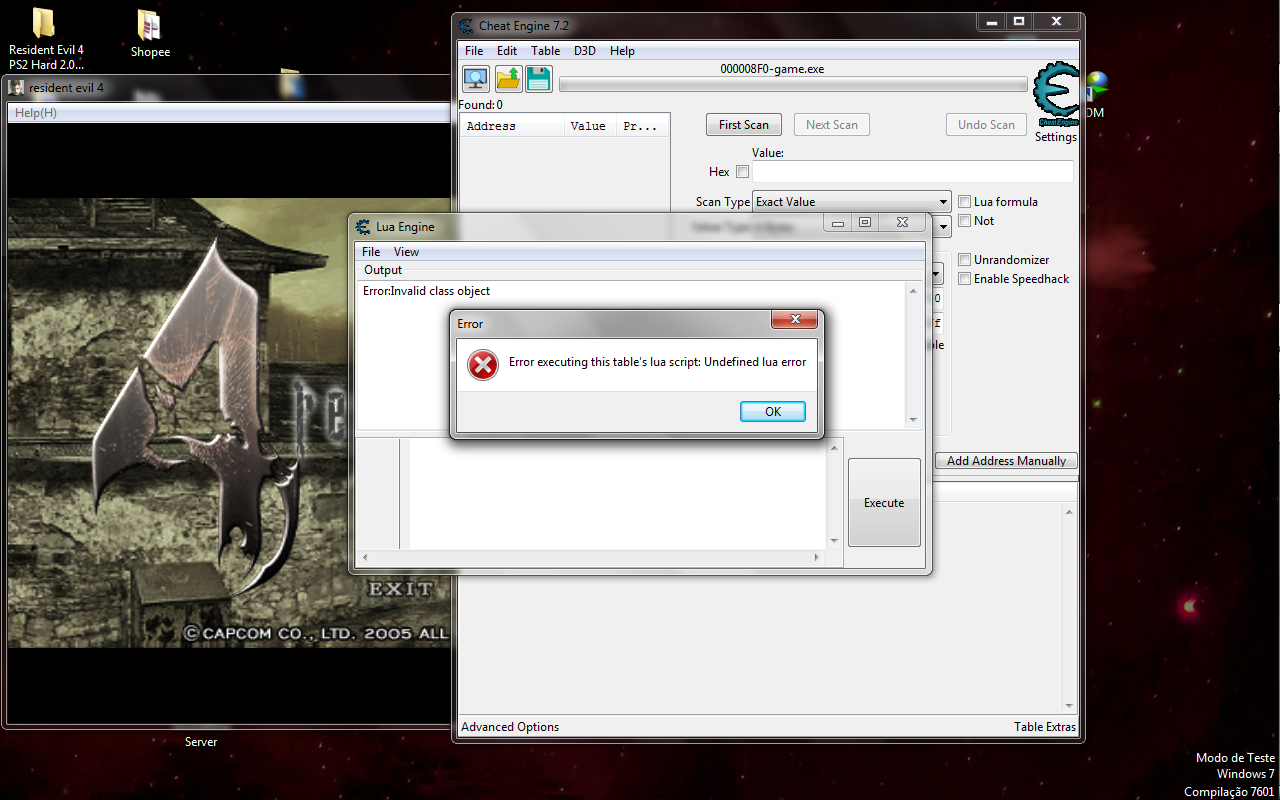This screenshot has width=1280, height=800.
Task: Open Advanced Options
Action: coord(510,727)
